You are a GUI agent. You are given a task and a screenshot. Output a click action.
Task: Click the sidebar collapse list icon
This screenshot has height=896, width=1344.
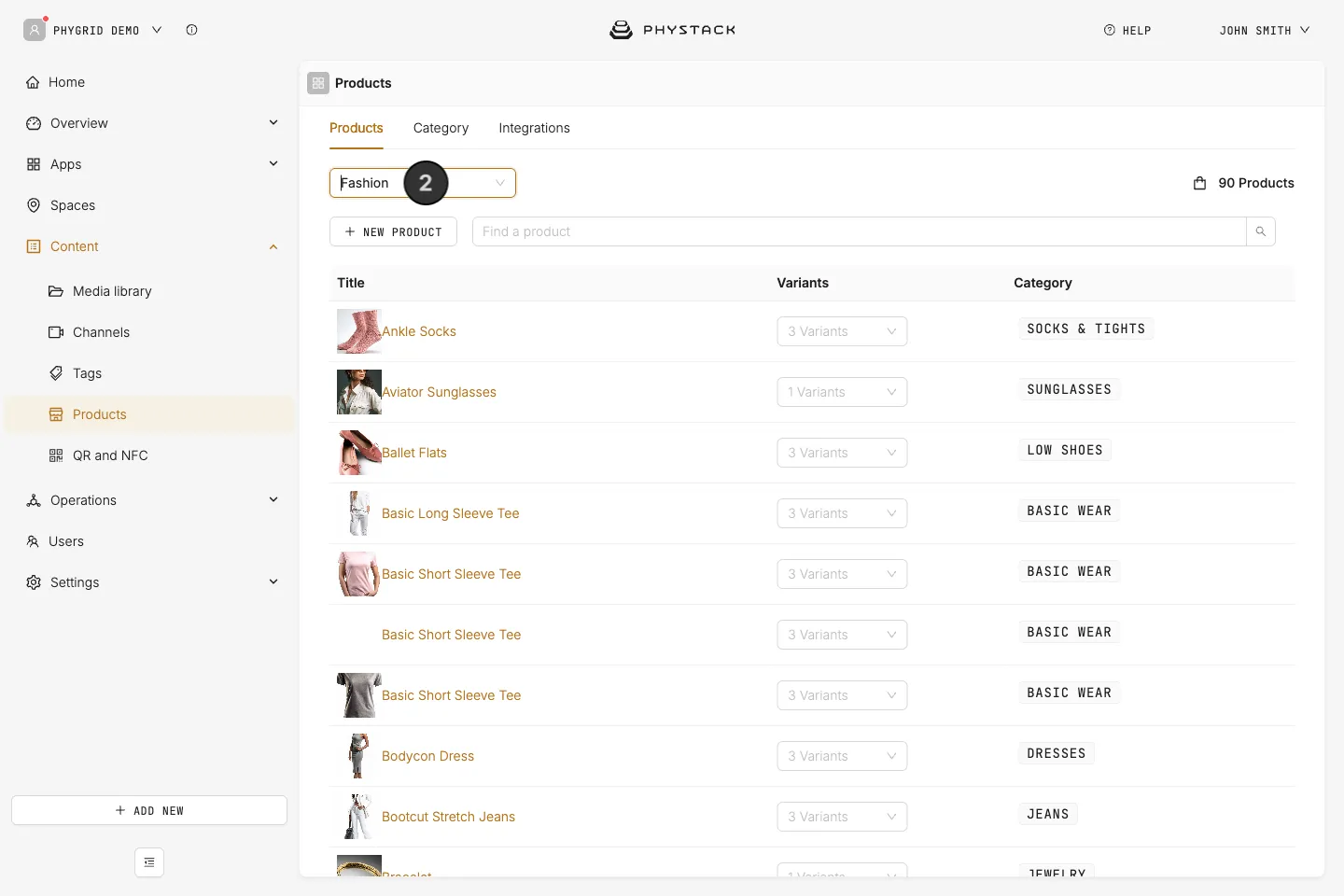point(149,862)
